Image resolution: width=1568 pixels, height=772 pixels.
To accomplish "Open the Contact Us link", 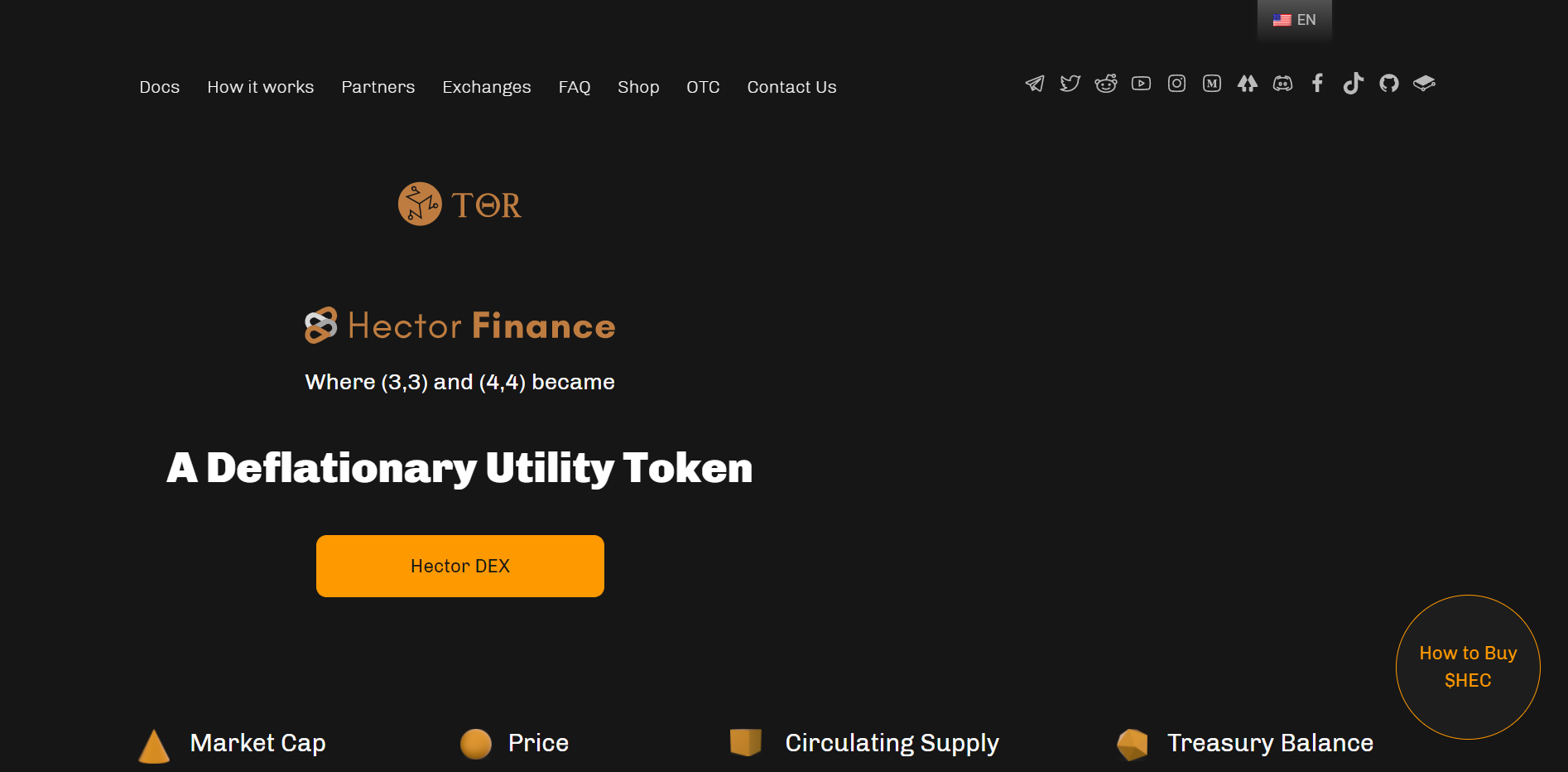I will click(792, 87).
